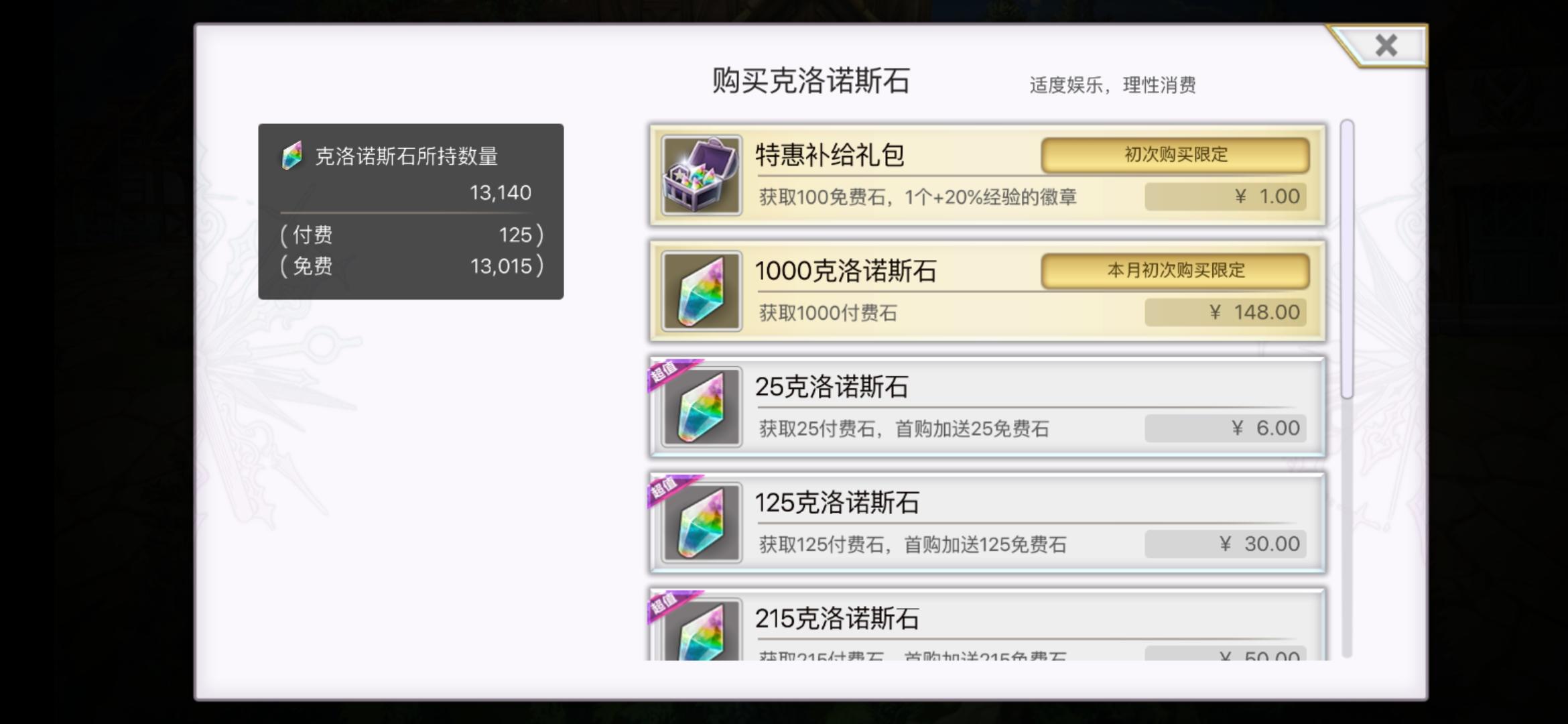Viewport: 1568px width, 724px height.
Task: Close the purchase dialog with X
Action: pos(1385,46)
